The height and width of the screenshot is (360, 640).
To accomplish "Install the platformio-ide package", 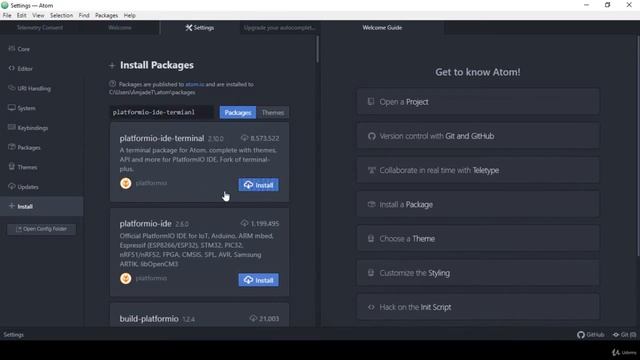I will coord(259,280).
